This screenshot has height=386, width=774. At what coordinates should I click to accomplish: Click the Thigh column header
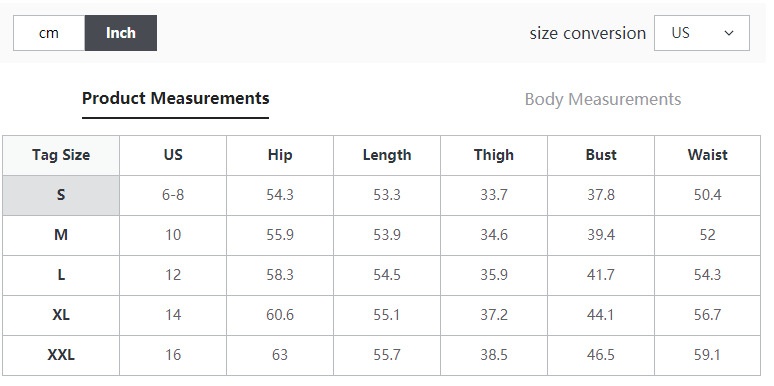click(x=494, y=155)
